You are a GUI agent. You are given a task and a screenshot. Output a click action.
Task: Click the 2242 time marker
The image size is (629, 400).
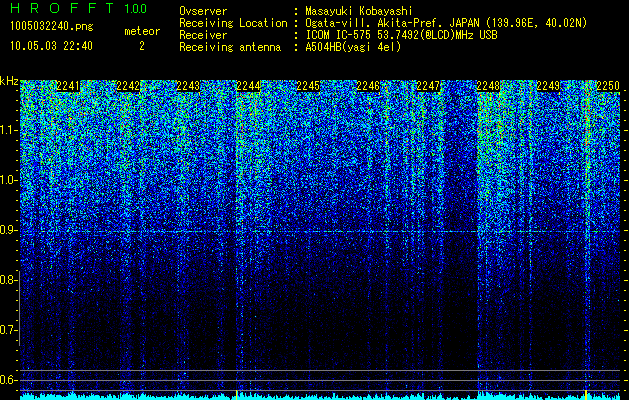pyautogui.click(x=128, y=86)
